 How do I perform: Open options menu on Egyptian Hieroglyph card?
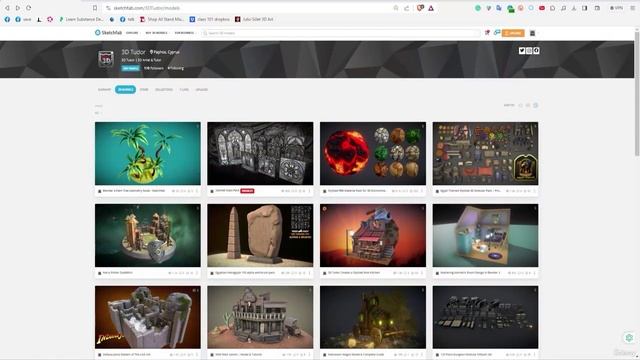click(x=309, y=273)
